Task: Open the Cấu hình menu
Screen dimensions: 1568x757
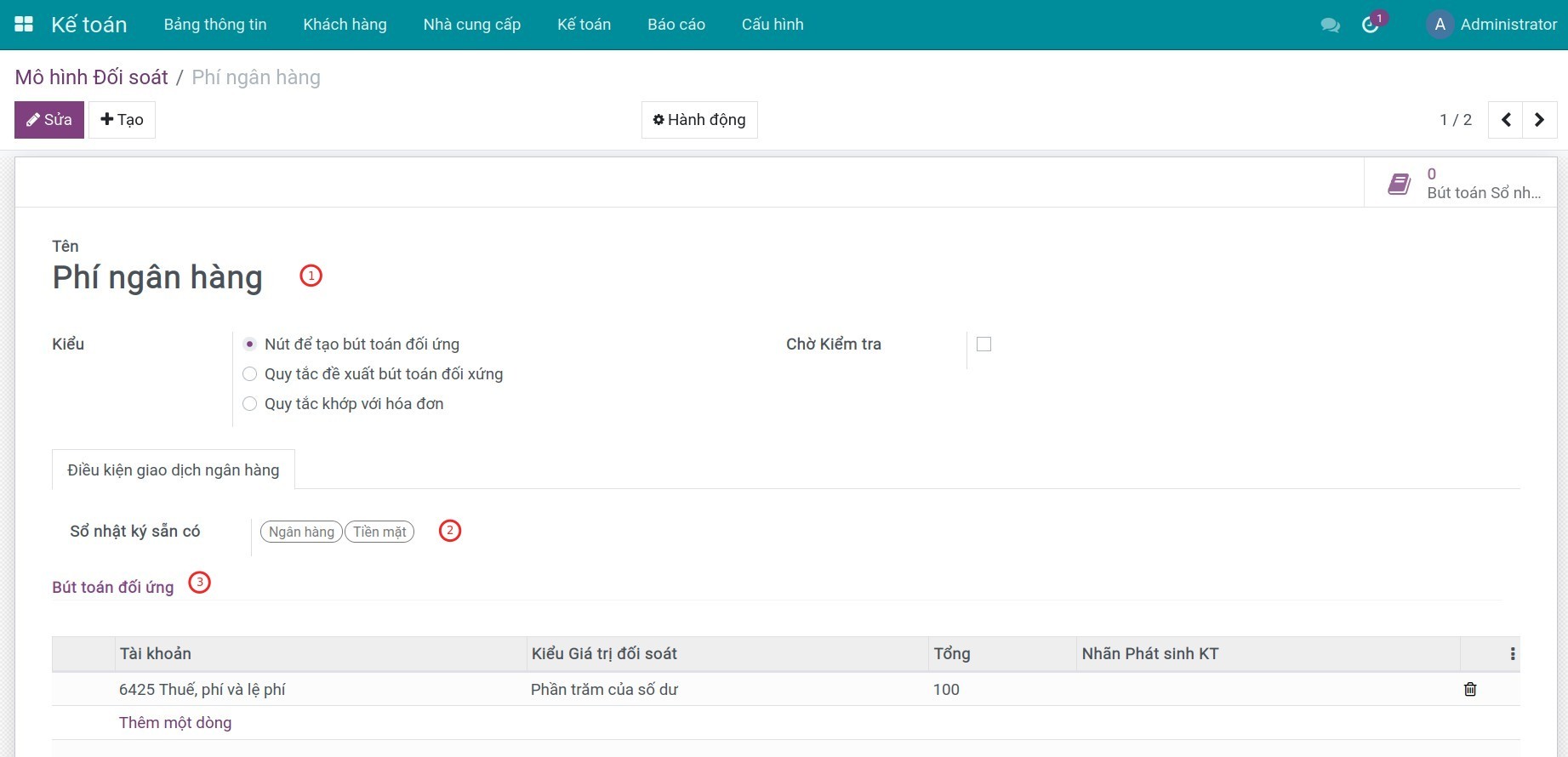Action: (x=772, y=25)
